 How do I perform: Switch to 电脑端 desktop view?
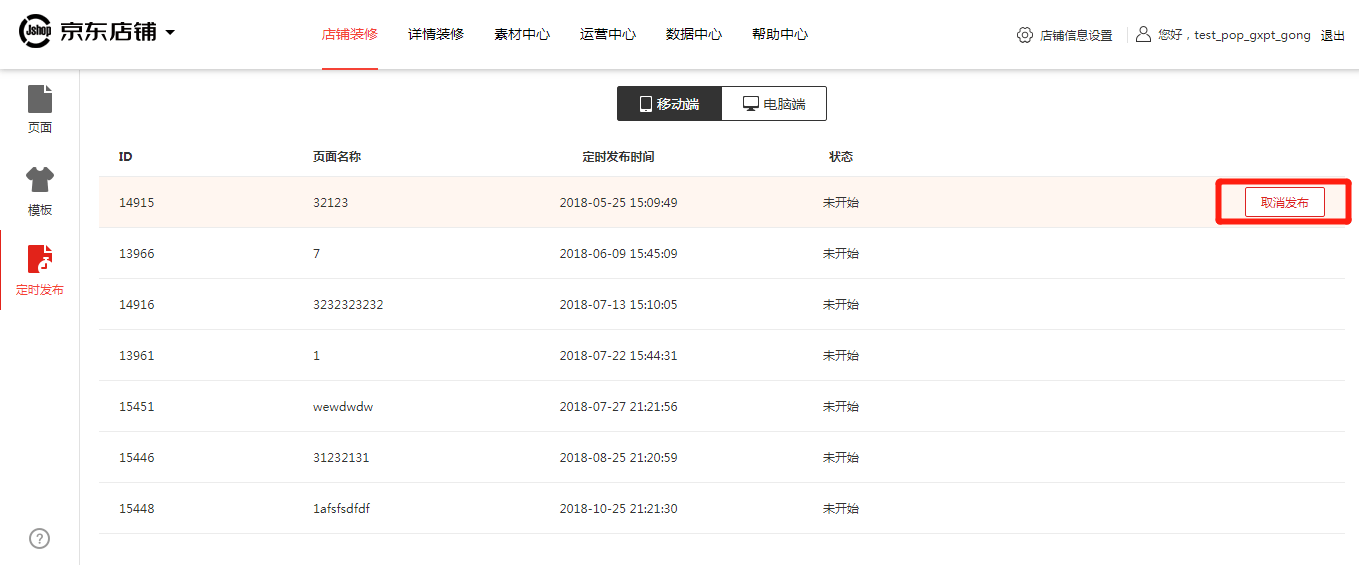[x=774, y=104]
